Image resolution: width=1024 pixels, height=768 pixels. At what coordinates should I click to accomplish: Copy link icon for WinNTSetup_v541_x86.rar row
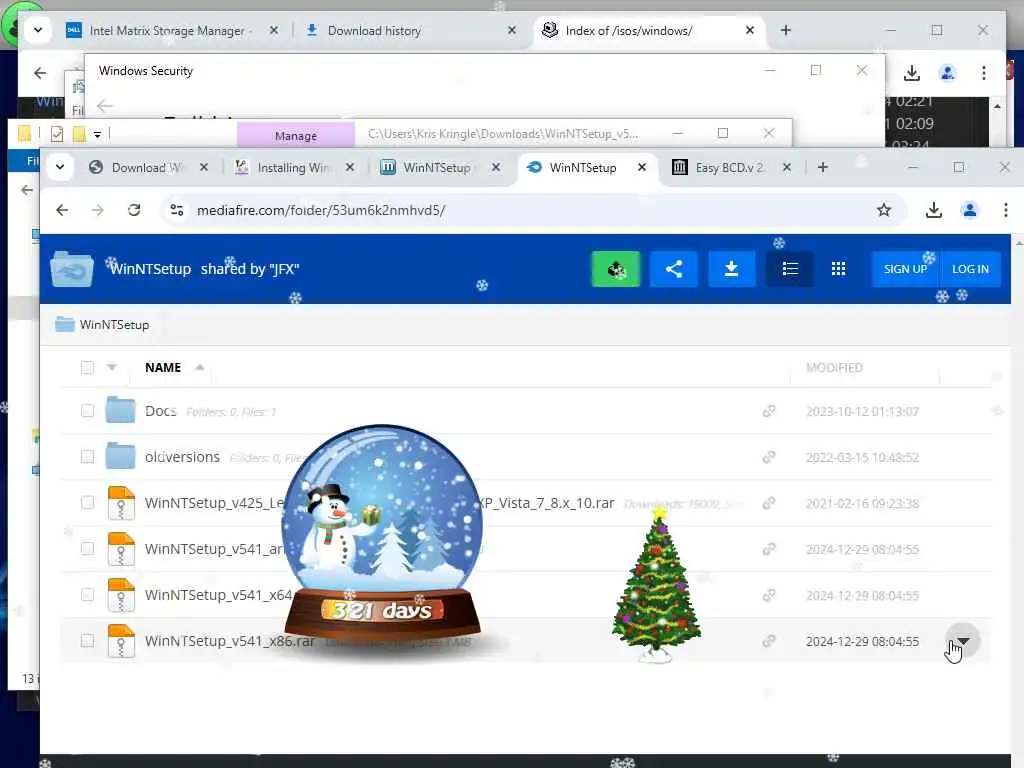pyautogui.click(x=769, y=641)
